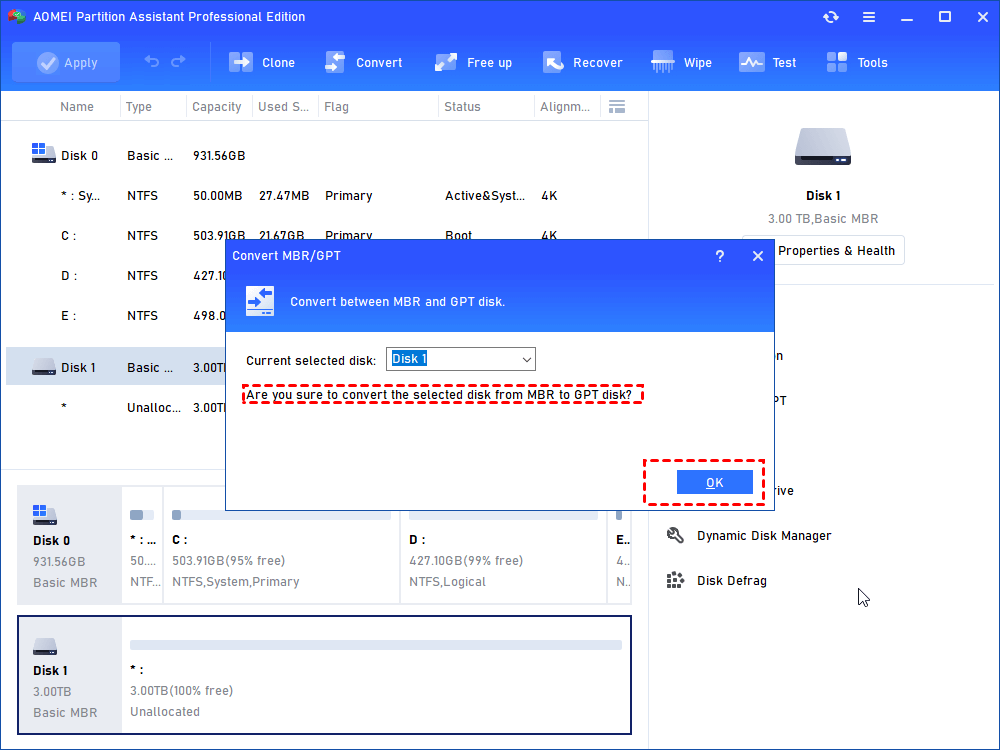The width and height of the screenshot is (1000, 750).
Task: Click OK to confirm the conversion
Action: click(x=714, y=482)
